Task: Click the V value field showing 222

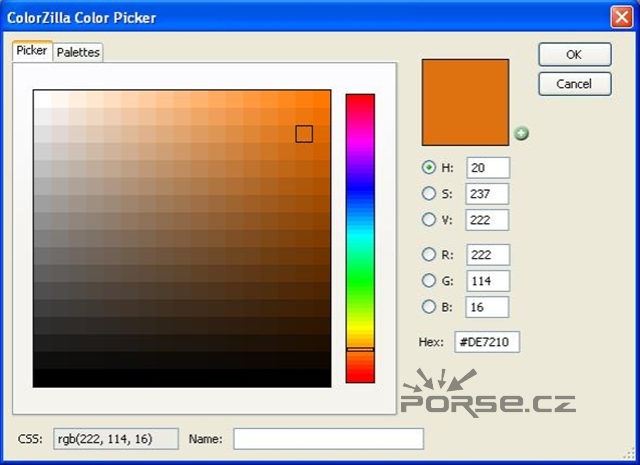Action: point(487,220)
